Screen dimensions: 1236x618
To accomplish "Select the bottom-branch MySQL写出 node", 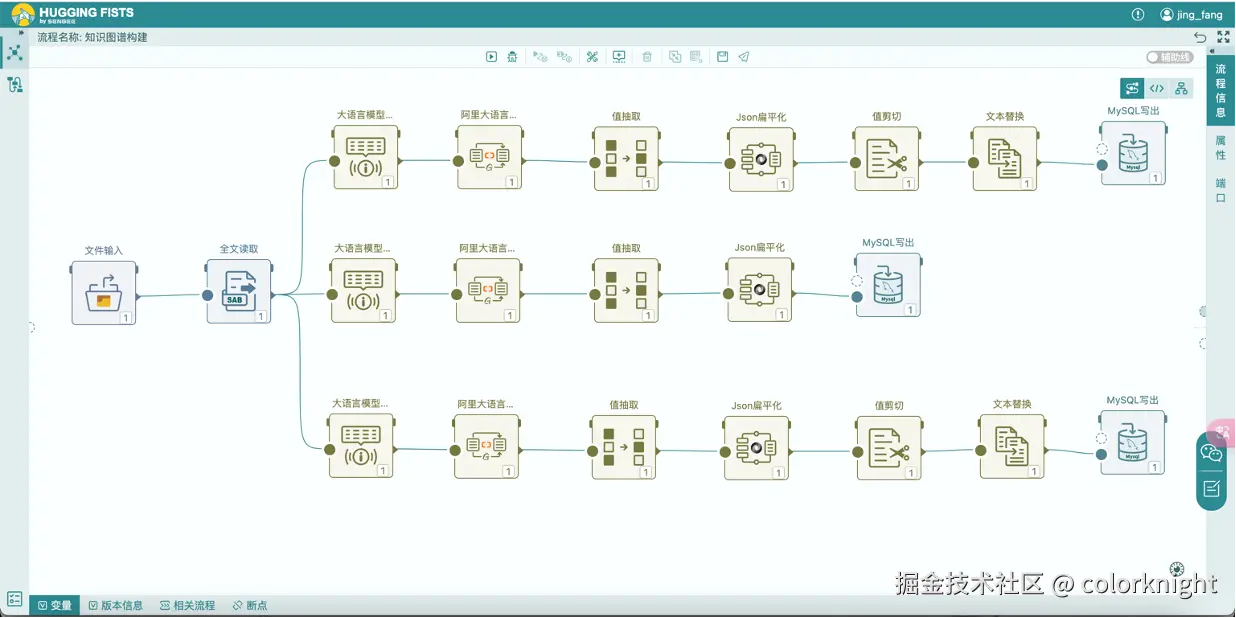I will point(1133,442).
